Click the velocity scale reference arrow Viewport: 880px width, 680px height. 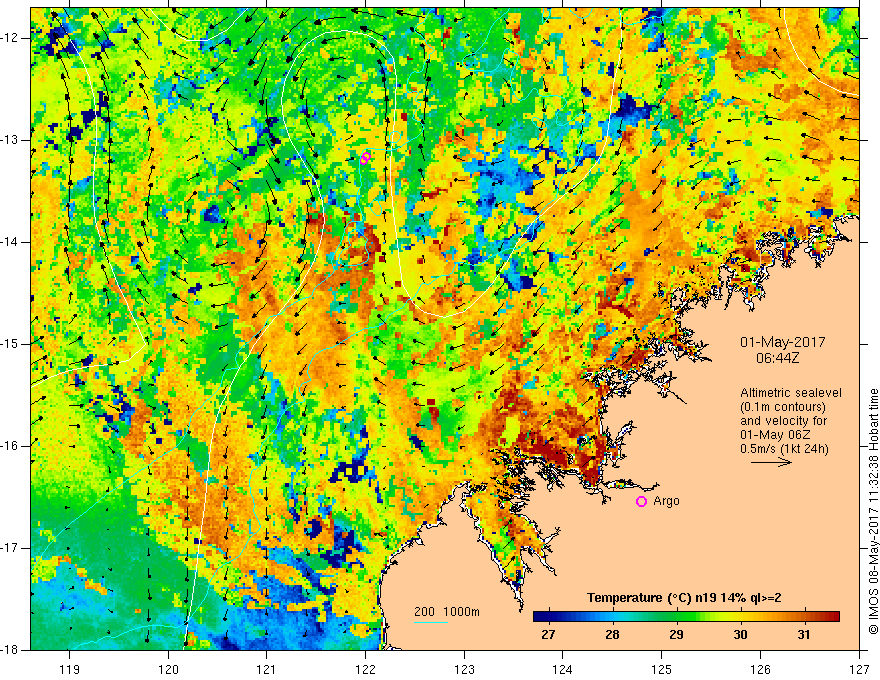771,462
